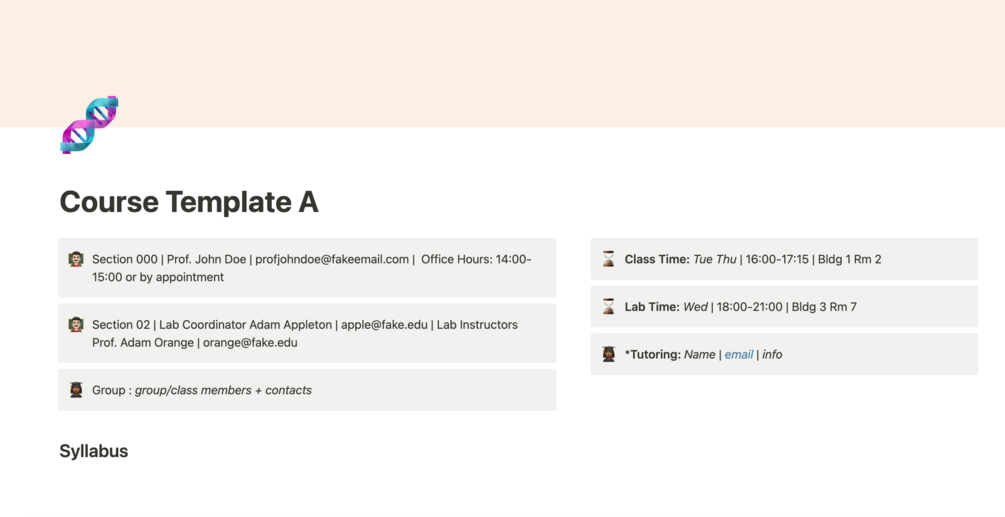
Task: Click the italic Name text in Tutoring callout
Action: 699,354
